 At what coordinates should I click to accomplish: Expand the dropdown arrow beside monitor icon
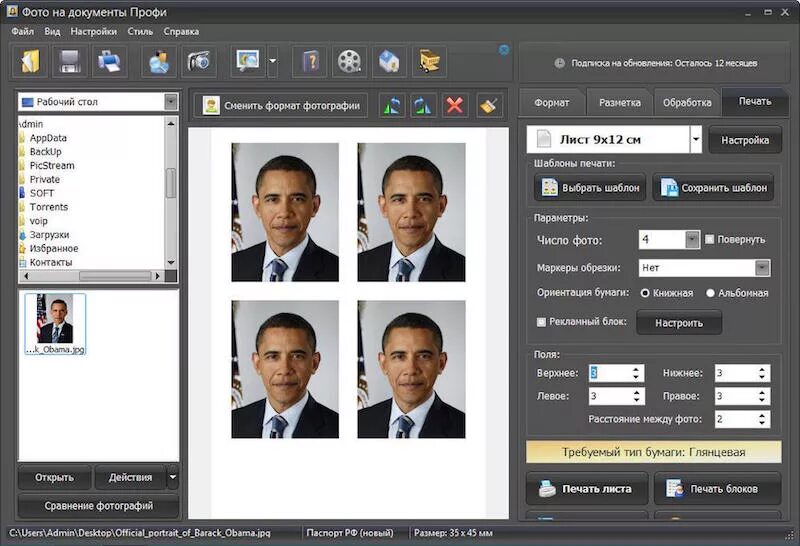pos(273,61)
